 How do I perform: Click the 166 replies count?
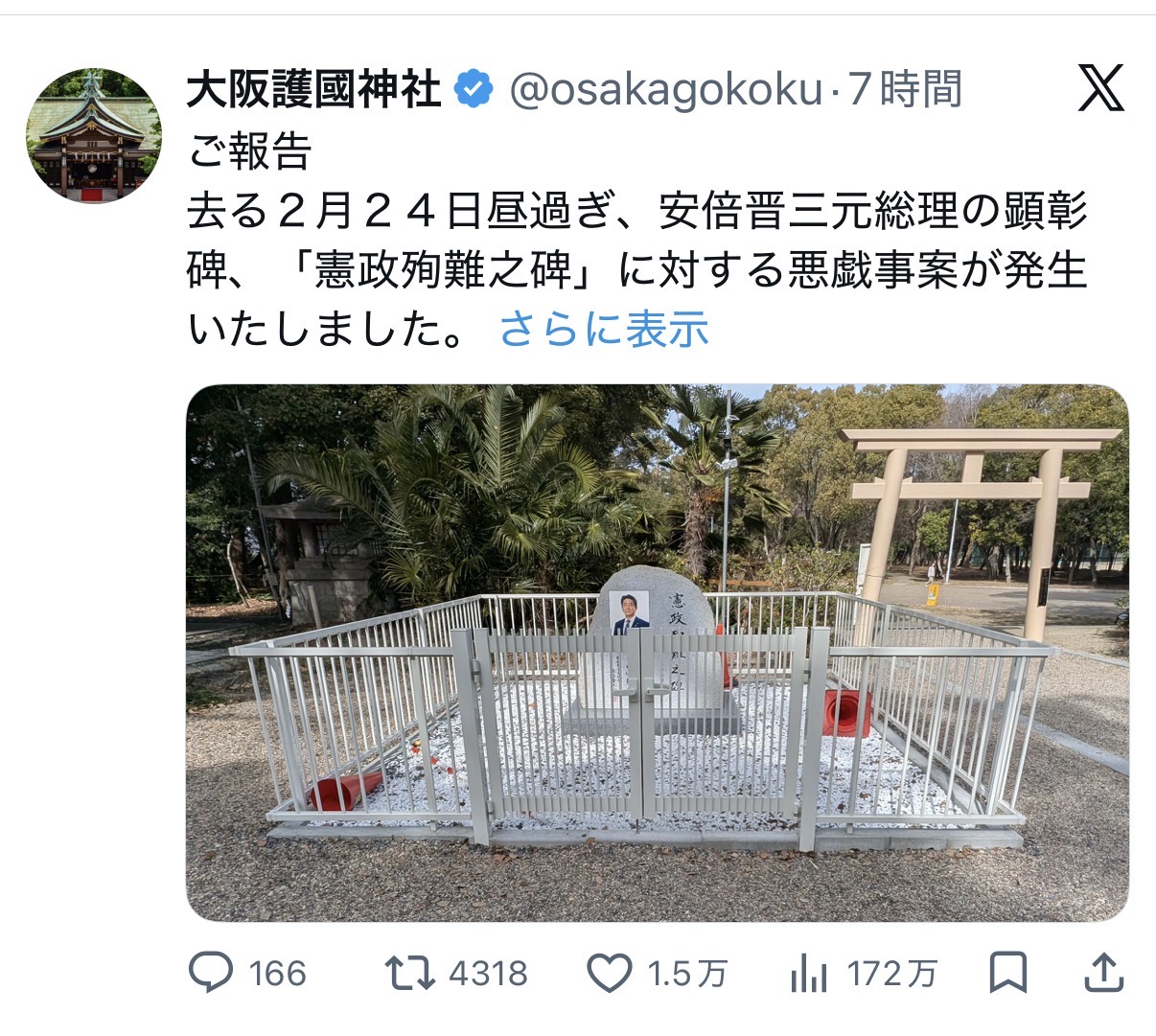(277, 975)
